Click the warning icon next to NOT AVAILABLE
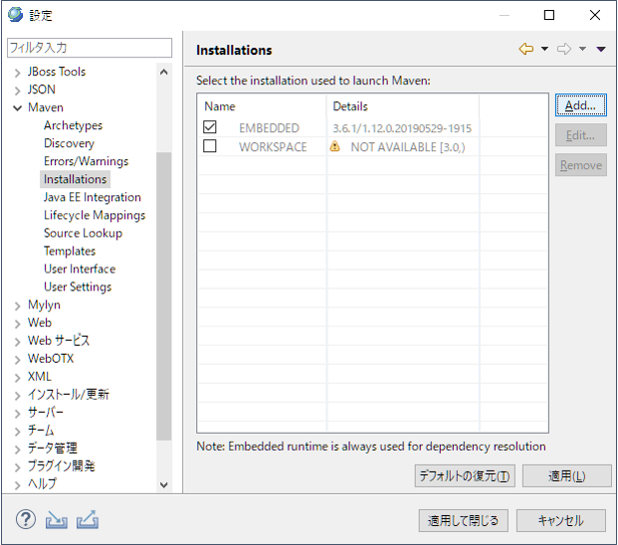The height and width of the screenshot is (545, 618). click(335, 146)
